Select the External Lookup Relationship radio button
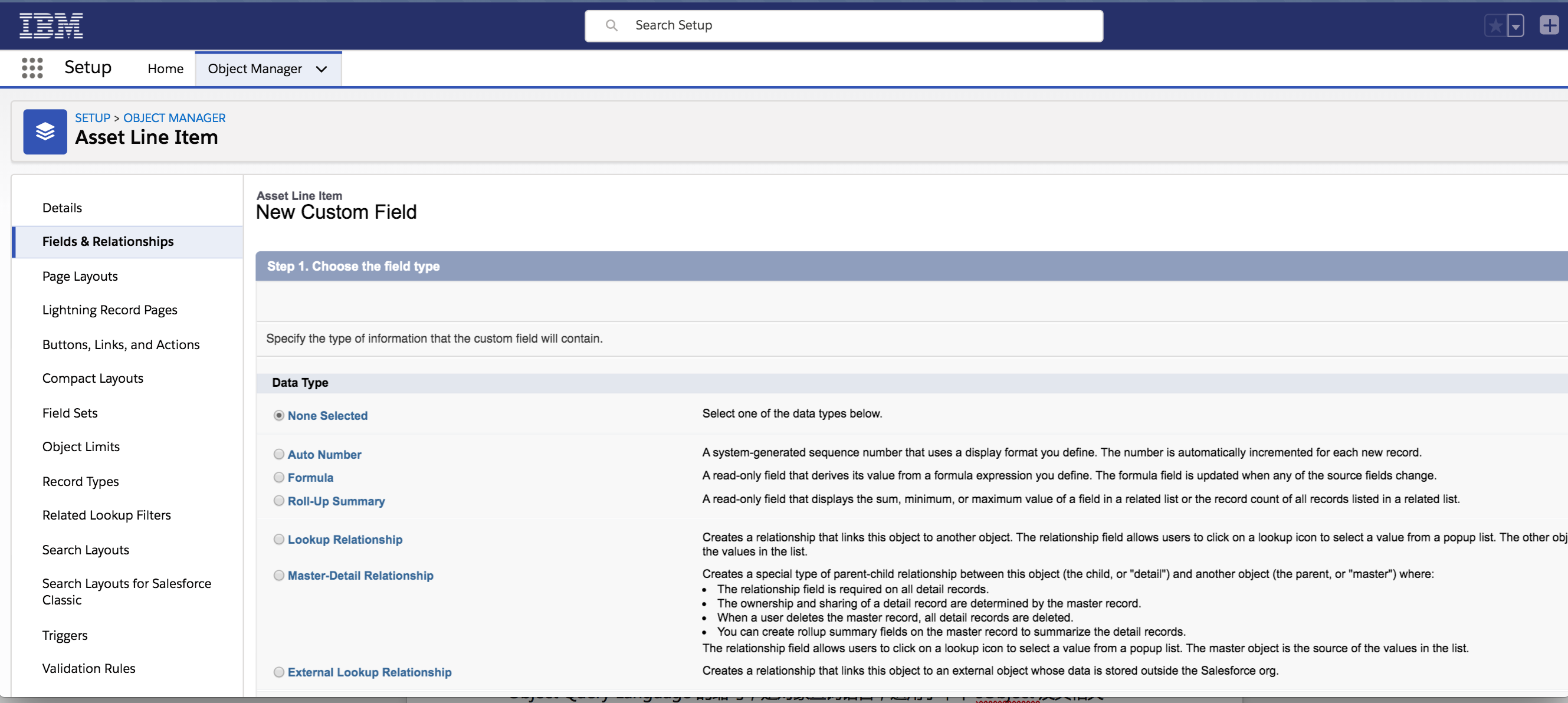Image resolution: width=1568 pixels, height=703 pixels. (x=279, y=672)
